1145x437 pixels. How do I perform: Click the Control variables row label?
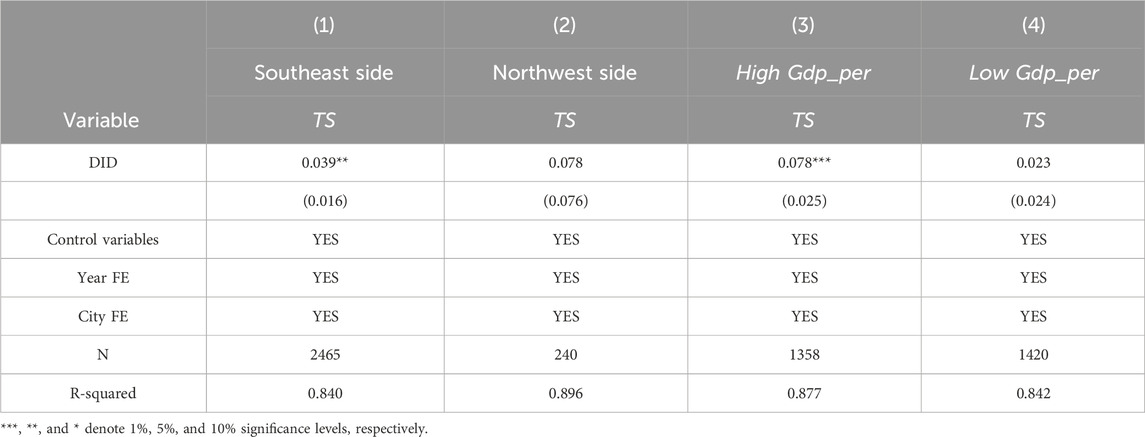(103, 240)
